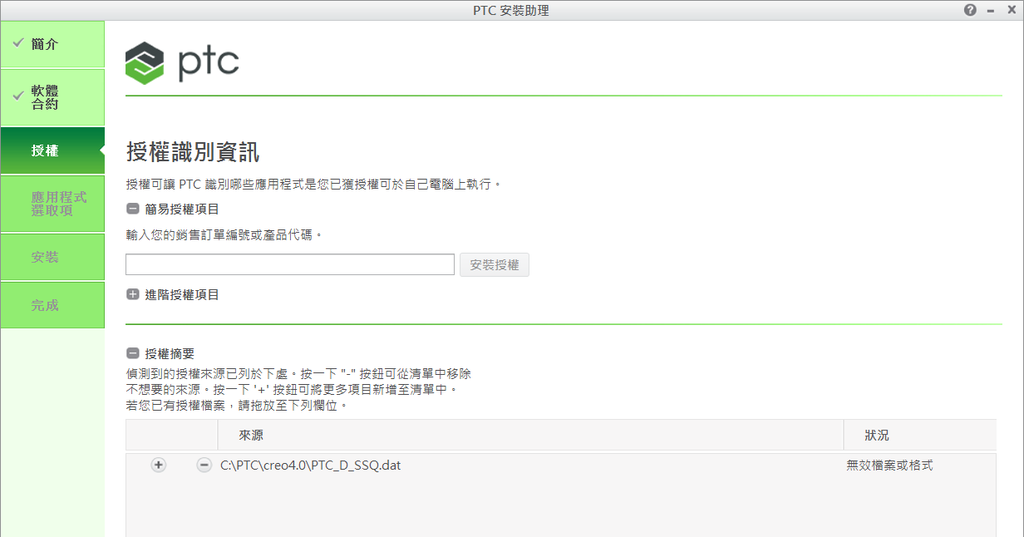Click the 狀況 column header
1024x537 pixels.
coord(920,435)
